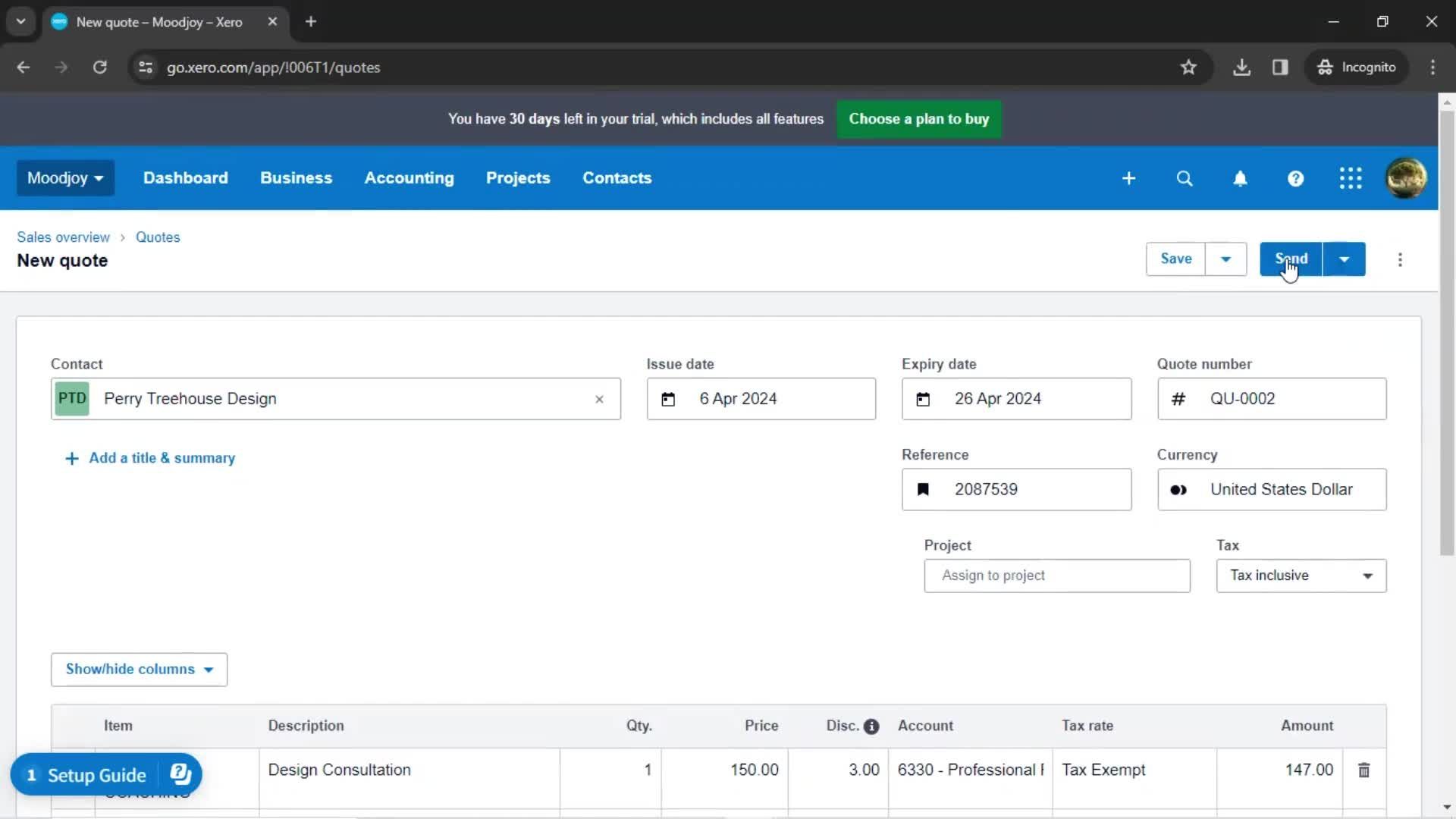The height and width of the screenshot is (819, 1456).
Task: Open the Dashboard menu
Action: pos(186,178)
